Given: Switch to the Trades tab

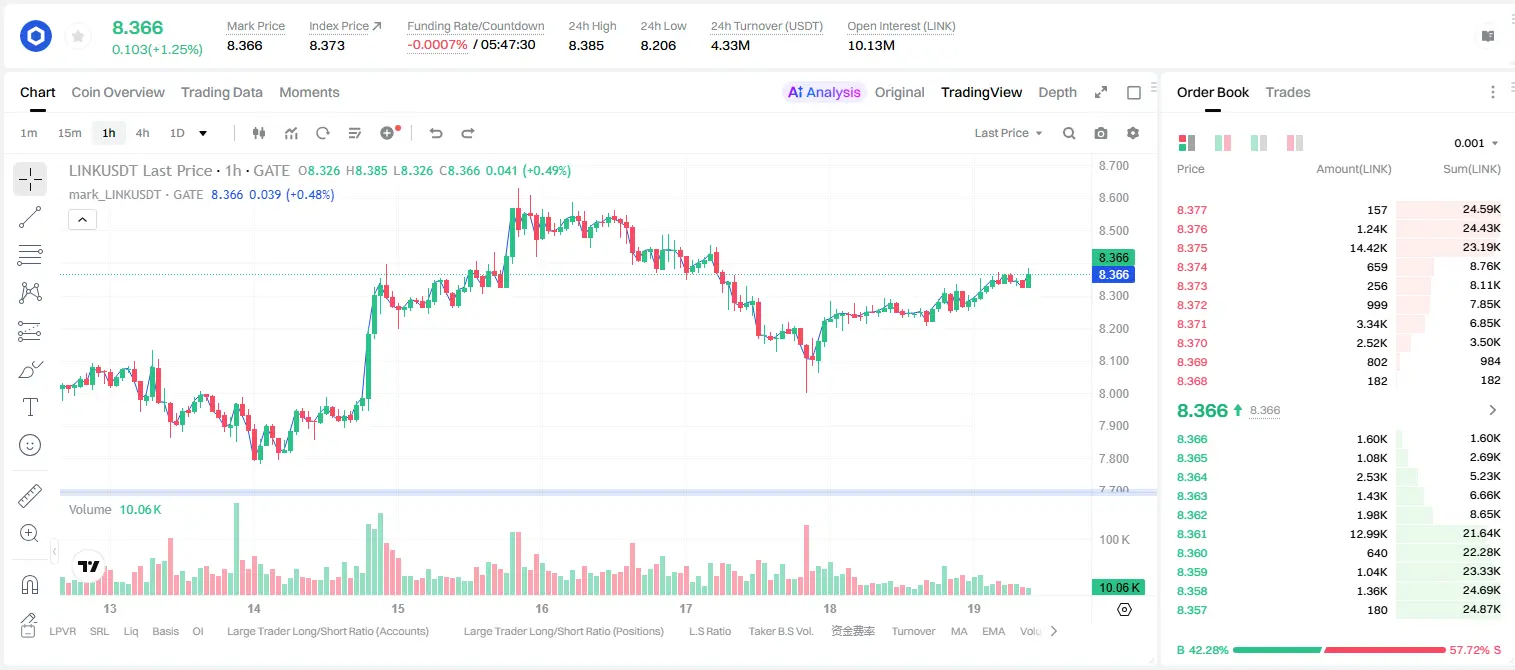Looking at the screenshot, I should 1287,92.
